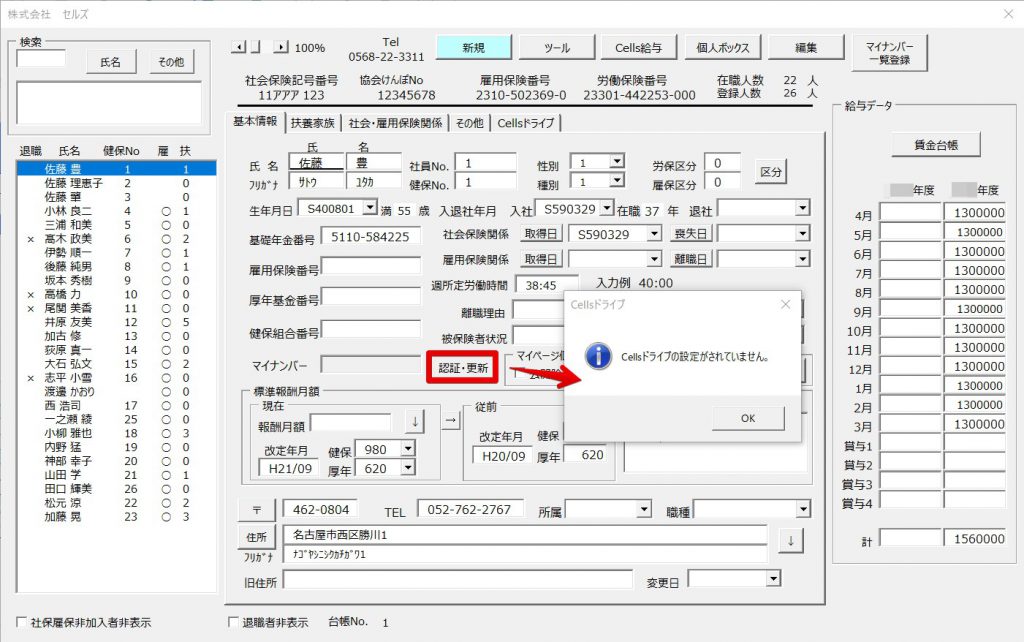This screenshot has height=642, width=1024.
Task: Switch to the 社会・雇用保険関係 tab
Action: coord(395,123)
